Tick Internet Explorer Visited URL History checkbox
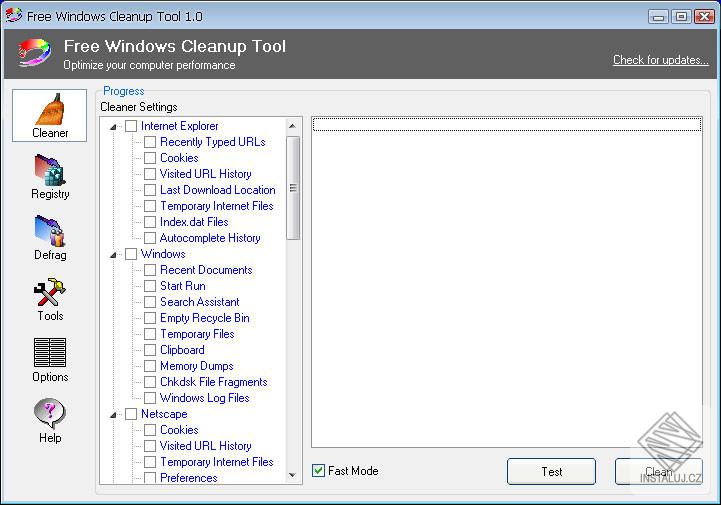The height and width of the screenshot is (505, 721). click(150, 174)
